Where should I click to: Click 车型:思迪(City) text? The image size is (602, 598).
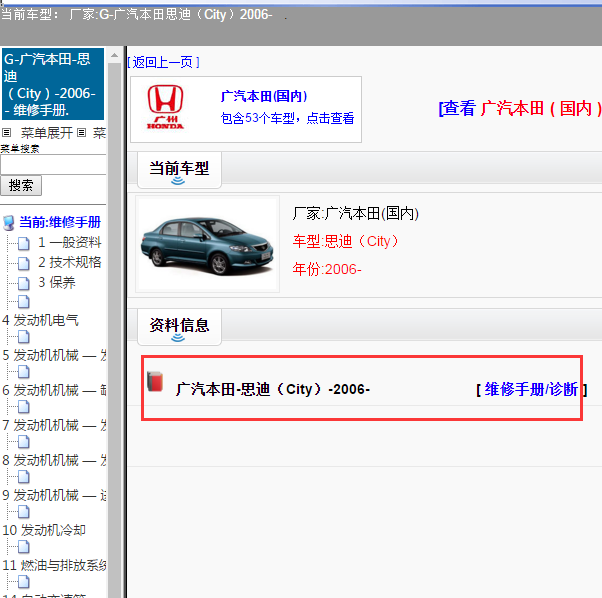[346, 241]
